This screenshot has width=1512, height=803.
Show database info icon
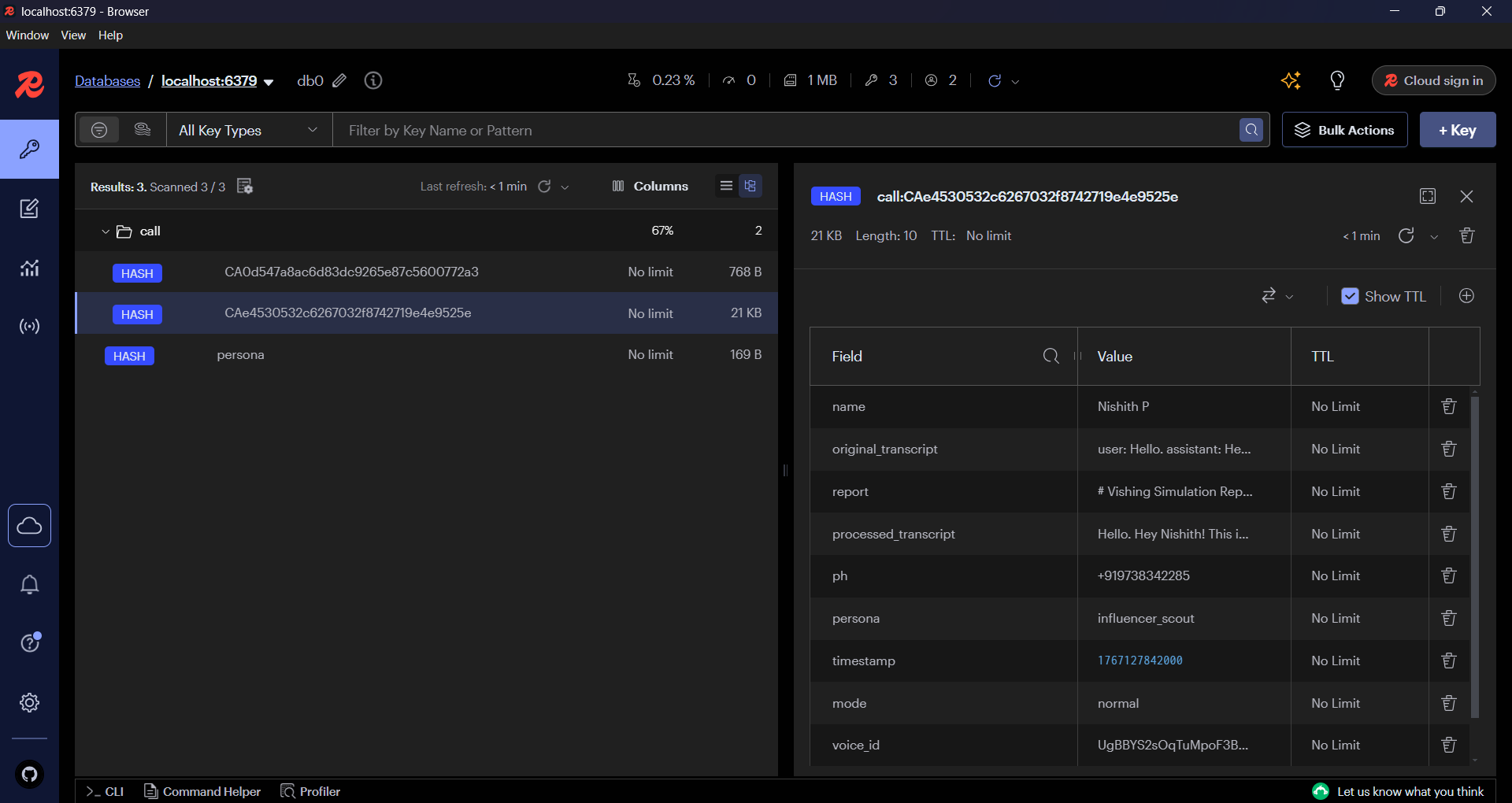tap(373, 80)
